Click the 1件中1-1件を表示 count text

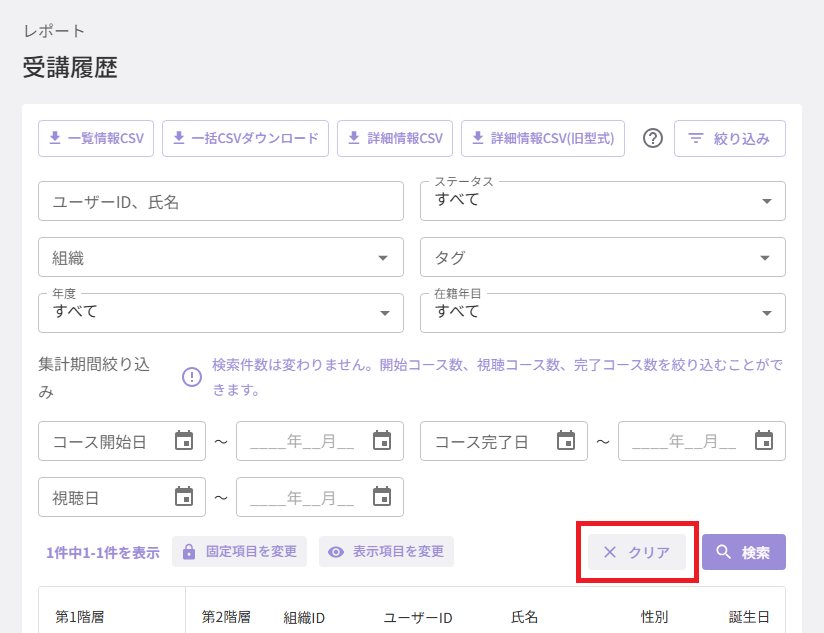103,553
